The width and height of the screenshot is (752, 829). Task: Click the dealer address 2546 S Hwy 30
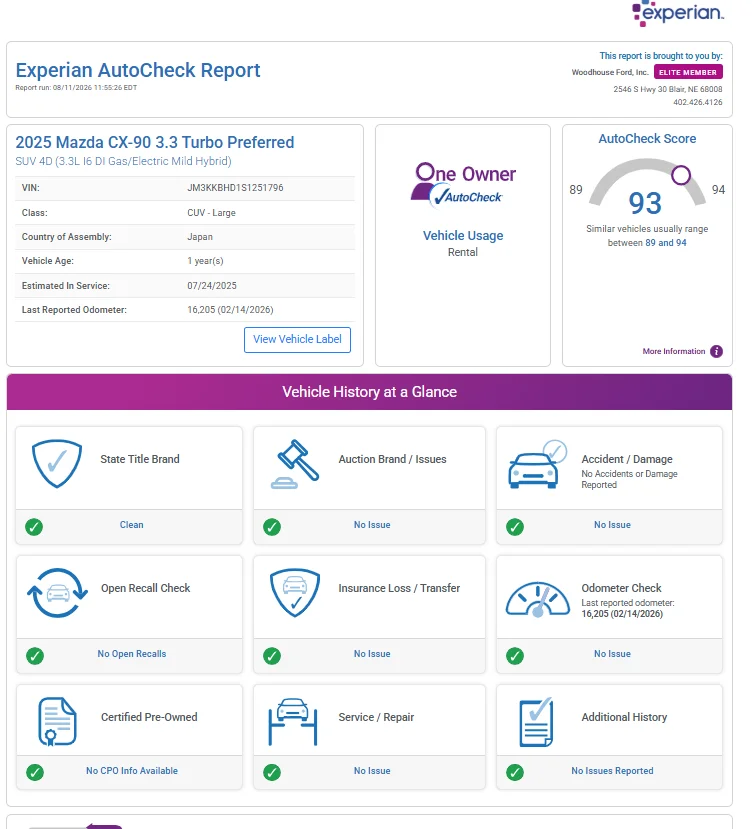(x=667, y=89)
